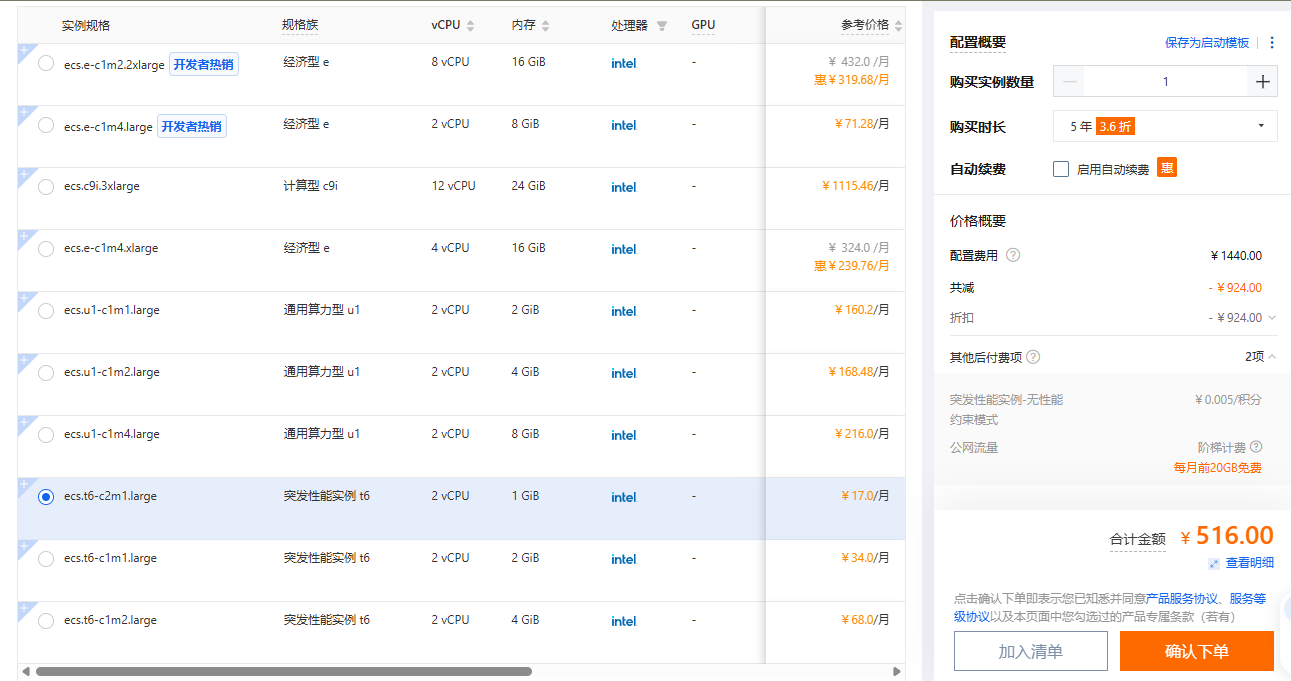Click the 惠 badge beside 启用自动续费

click(x=1167, y=168)
